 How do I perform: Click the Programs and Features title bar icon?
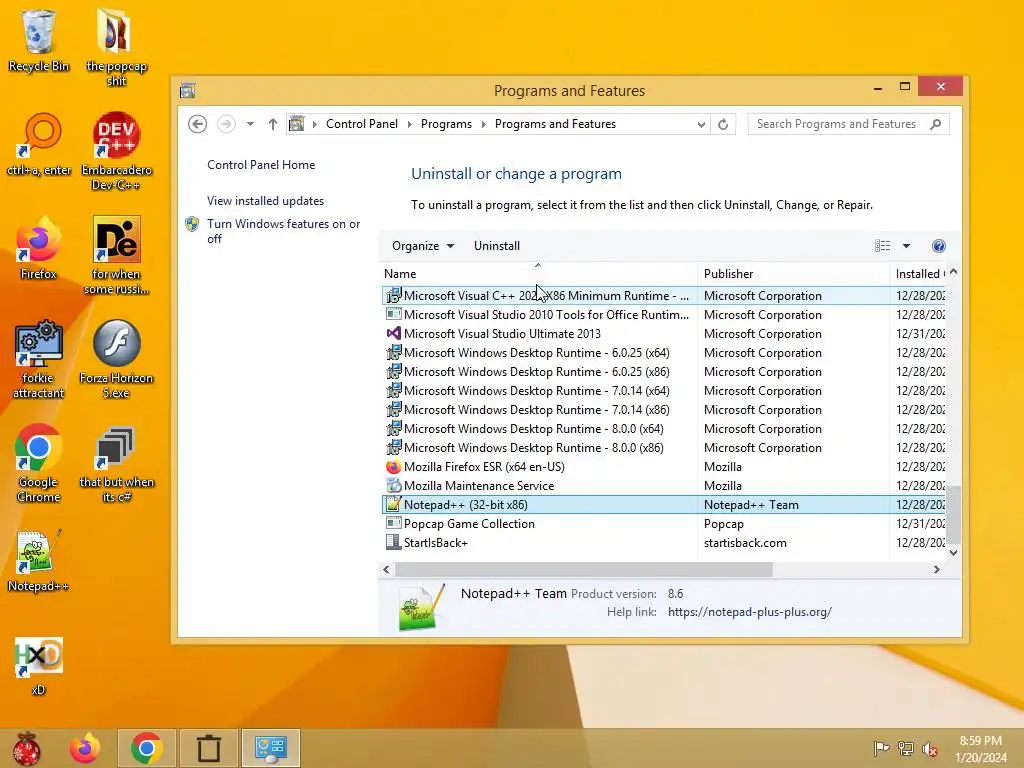pyautogui.click(x=187, y=90)
